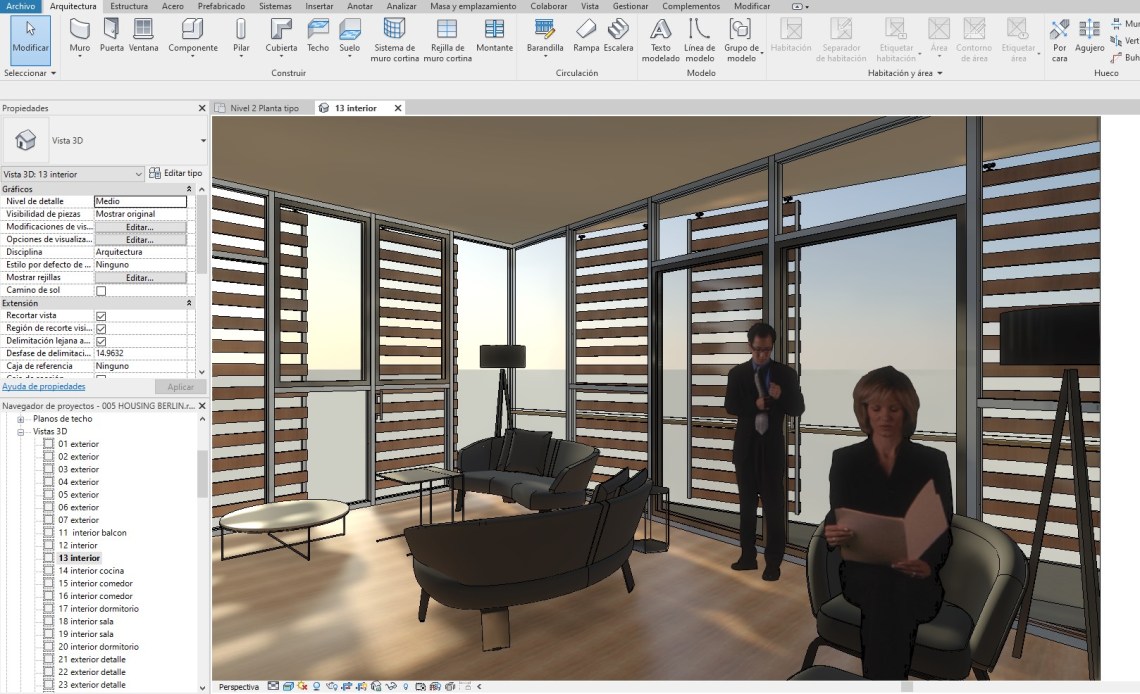
Task: Disable Región de recorte visible checkbox
Action: (x=101, y=329)
